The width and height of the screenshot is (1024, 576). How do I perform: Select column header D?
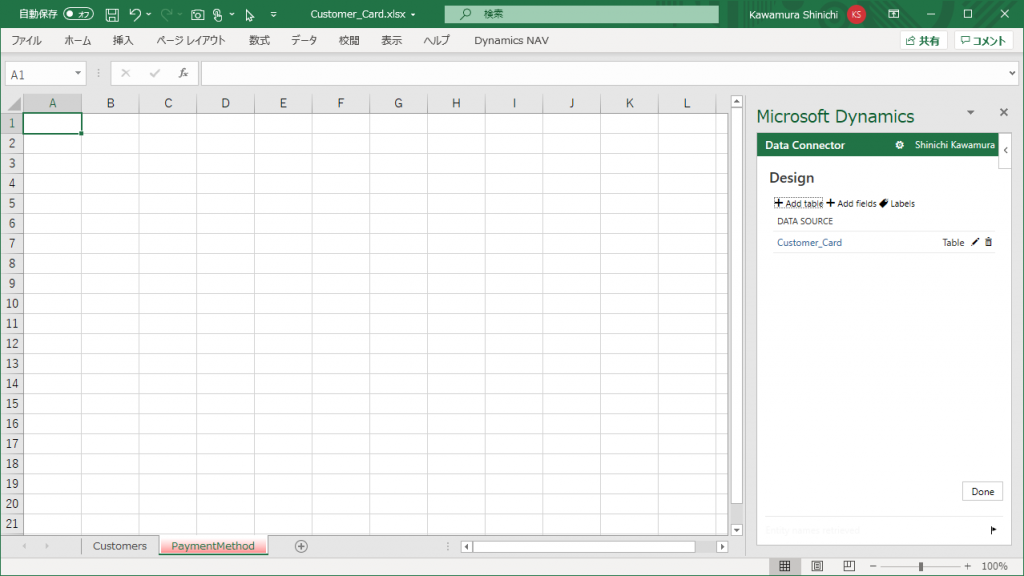click(225, 103)
